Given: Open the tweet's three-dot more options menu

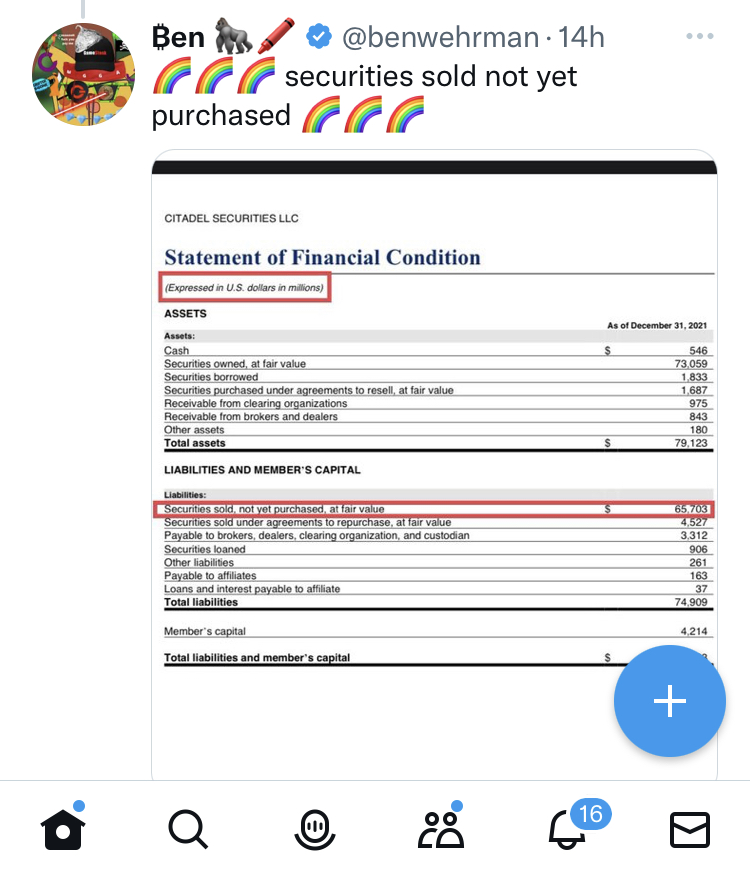Looking at the screenshot, I should click(701, 37).
